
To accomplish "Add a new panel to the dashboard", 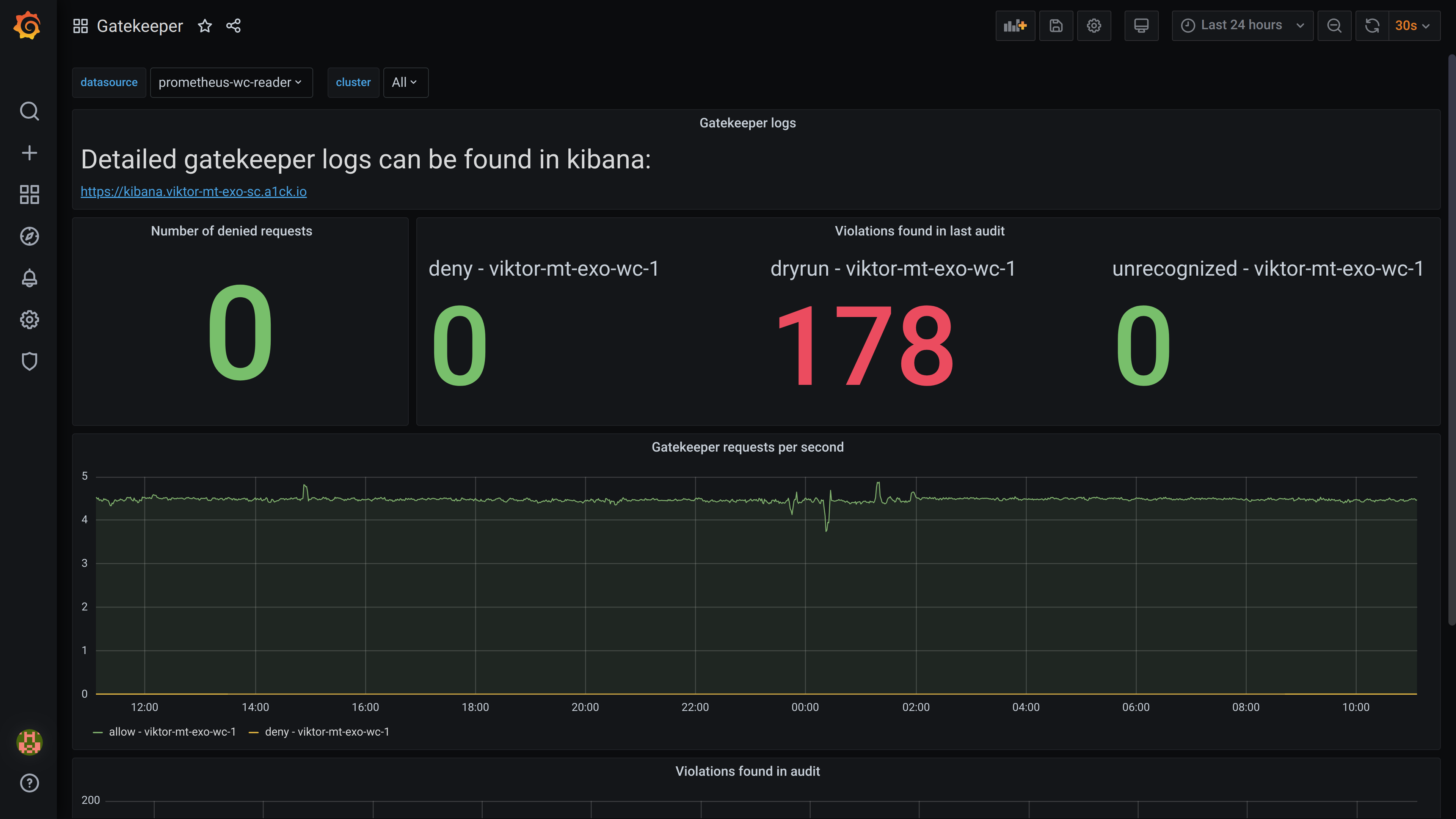I will coord(1015,25).
